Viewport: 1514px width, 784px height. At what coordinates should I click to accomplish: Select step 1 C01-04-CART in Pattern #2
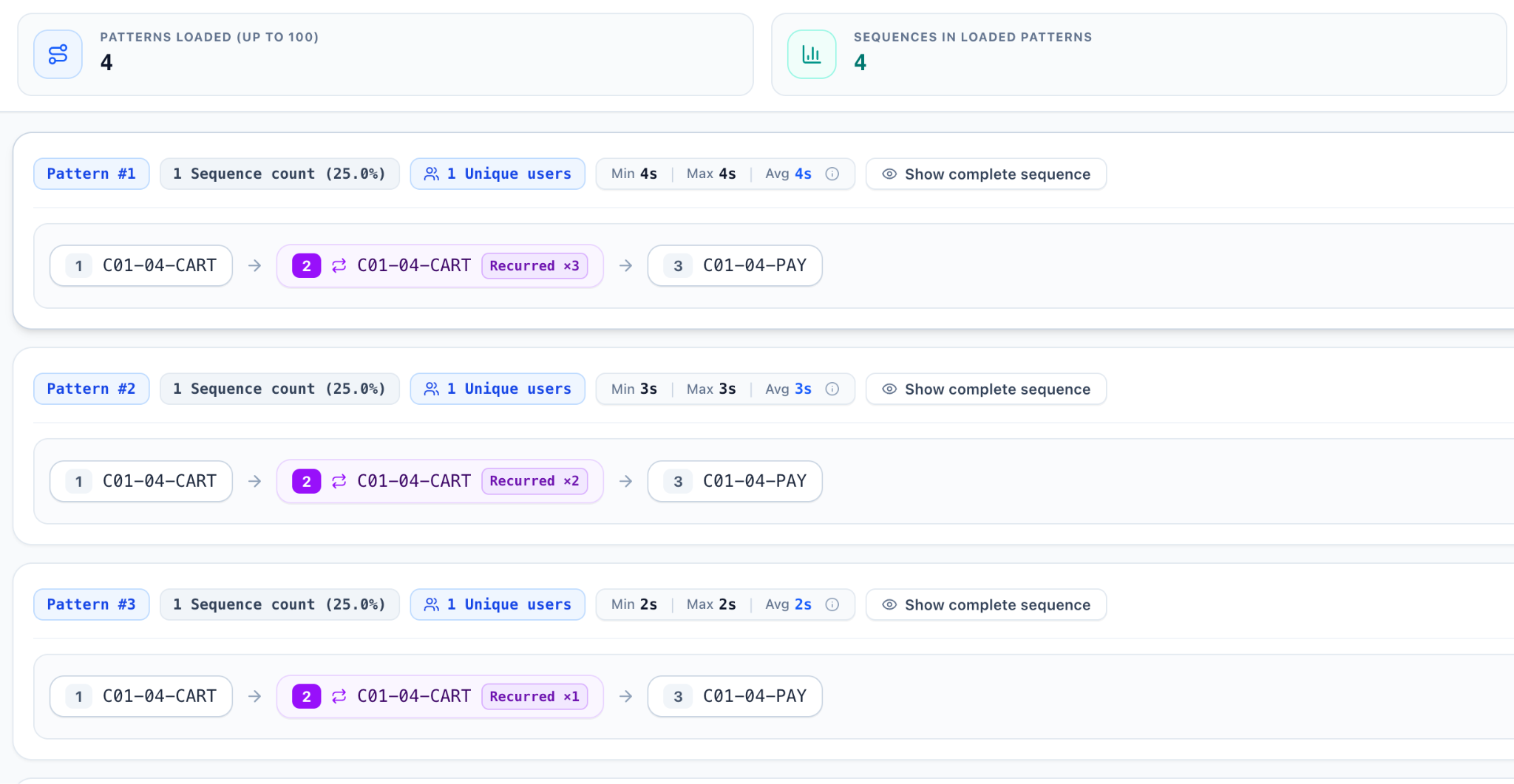pyautogui.click(x=141, y=481)
